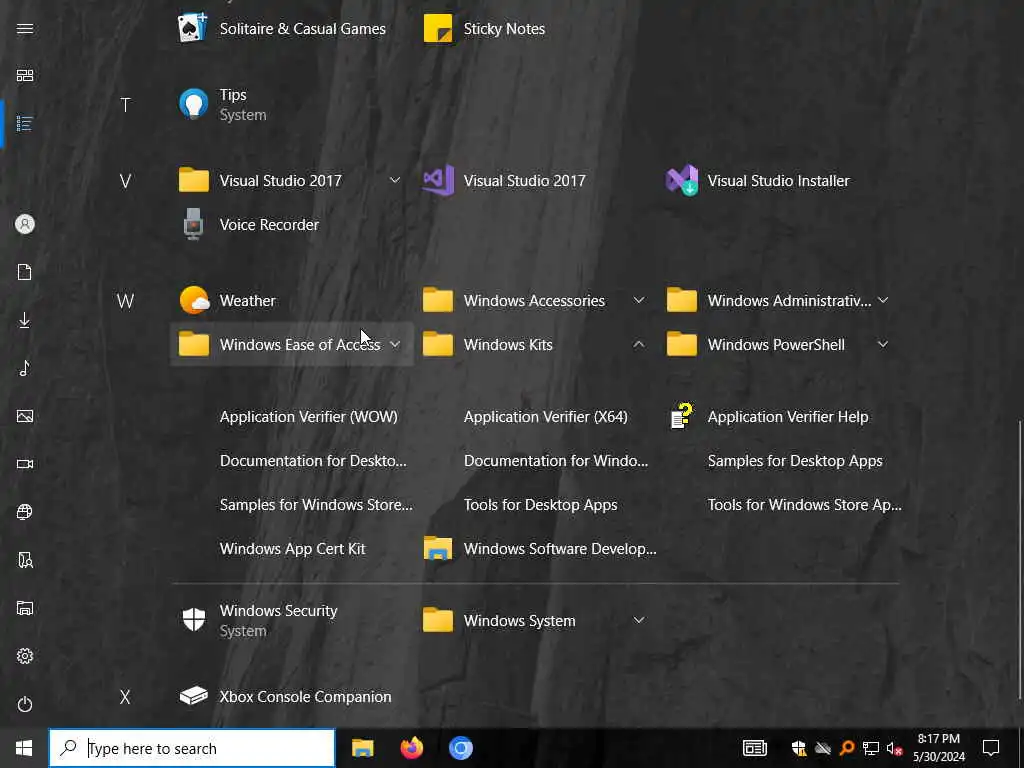Viewport: 1024px width, 768px height.
Task: Open Visual Studio Installer
Action: [779, 180]
